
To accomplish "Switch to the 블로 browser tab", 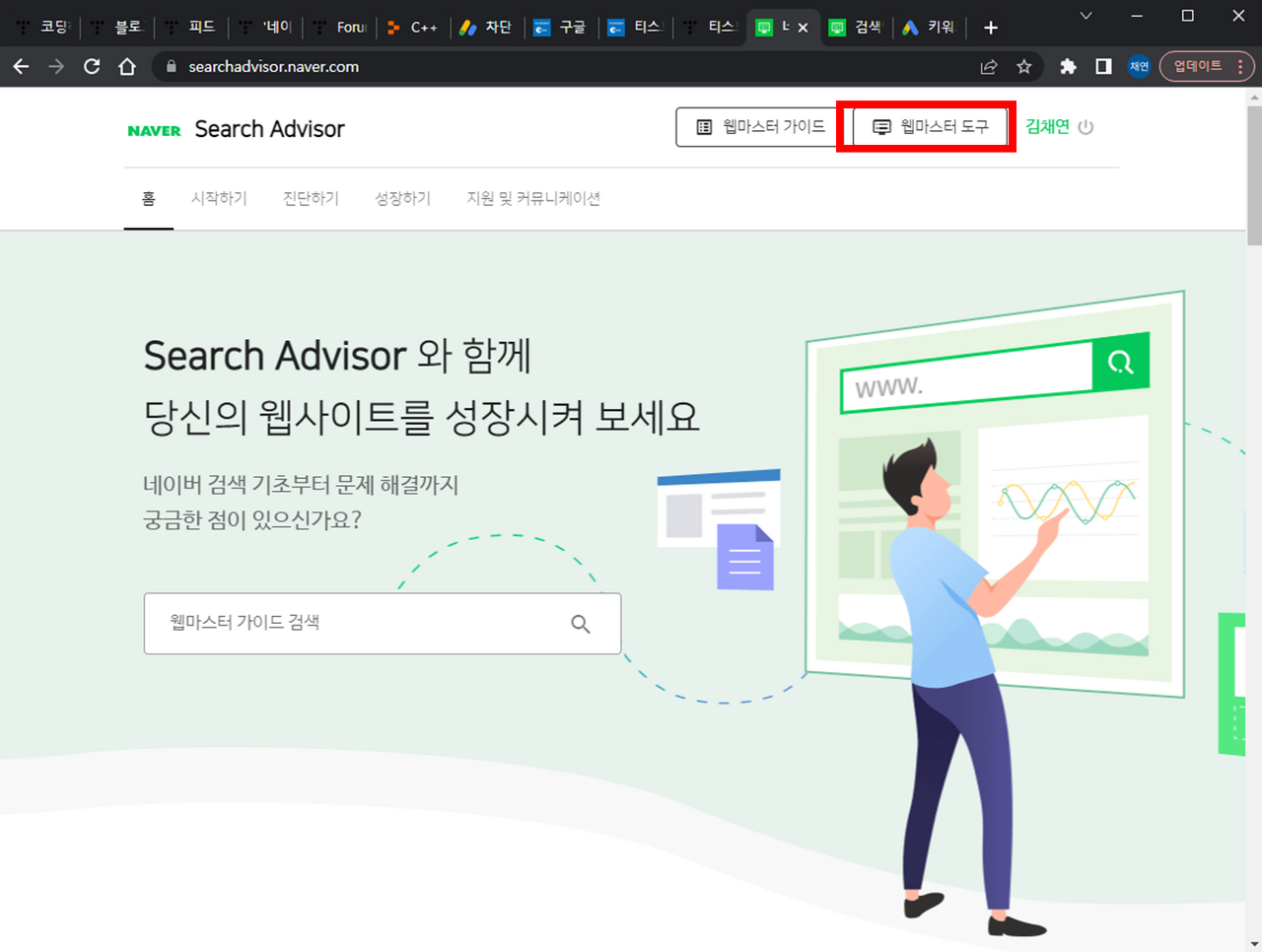I will [118, 28].
